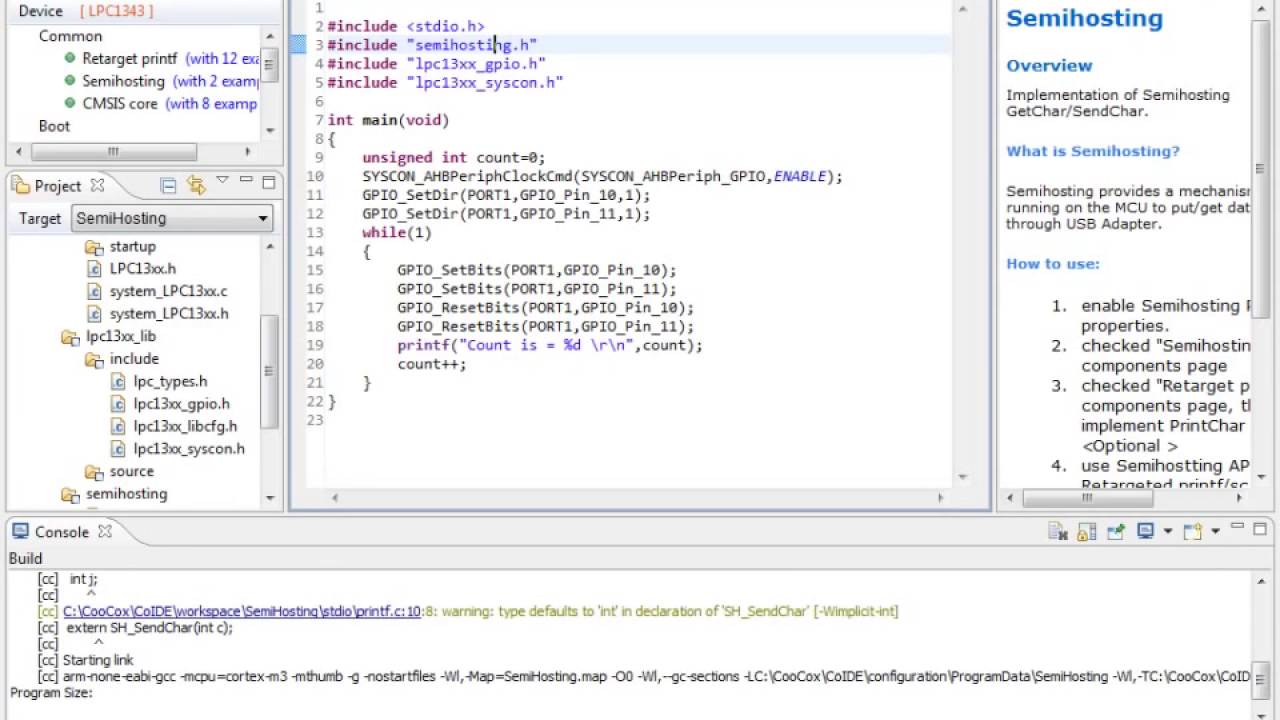Minimize the Console panel

[x=1237, y=528]
